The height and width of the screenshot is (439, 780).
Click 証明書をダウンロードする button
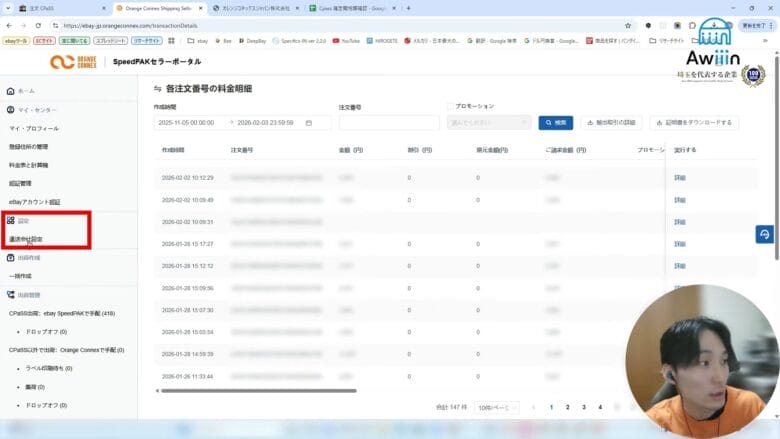coord(694,123)
